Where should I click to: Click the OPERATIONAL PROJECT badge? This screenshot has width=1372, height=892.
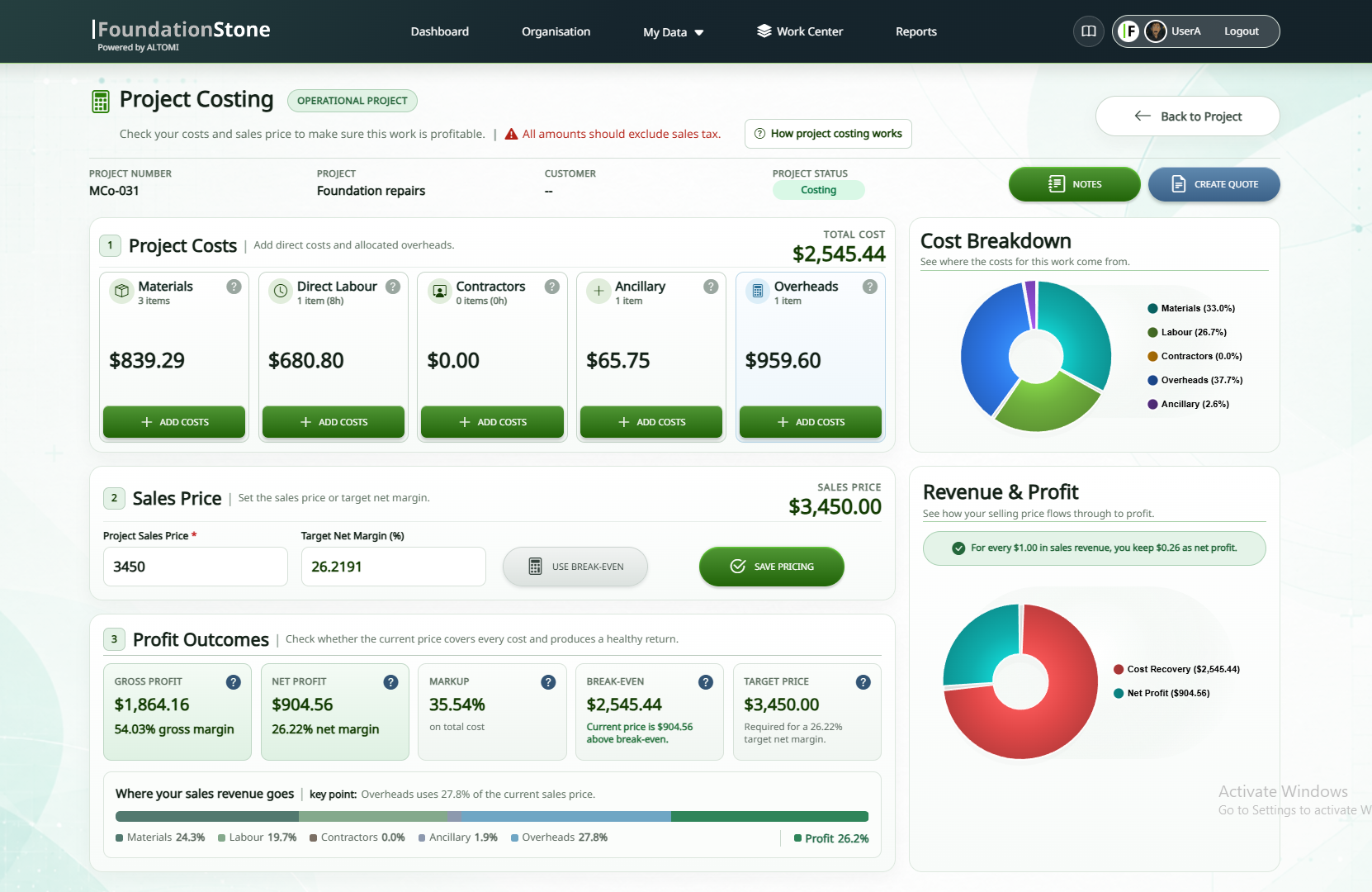[x=352, y=101]
